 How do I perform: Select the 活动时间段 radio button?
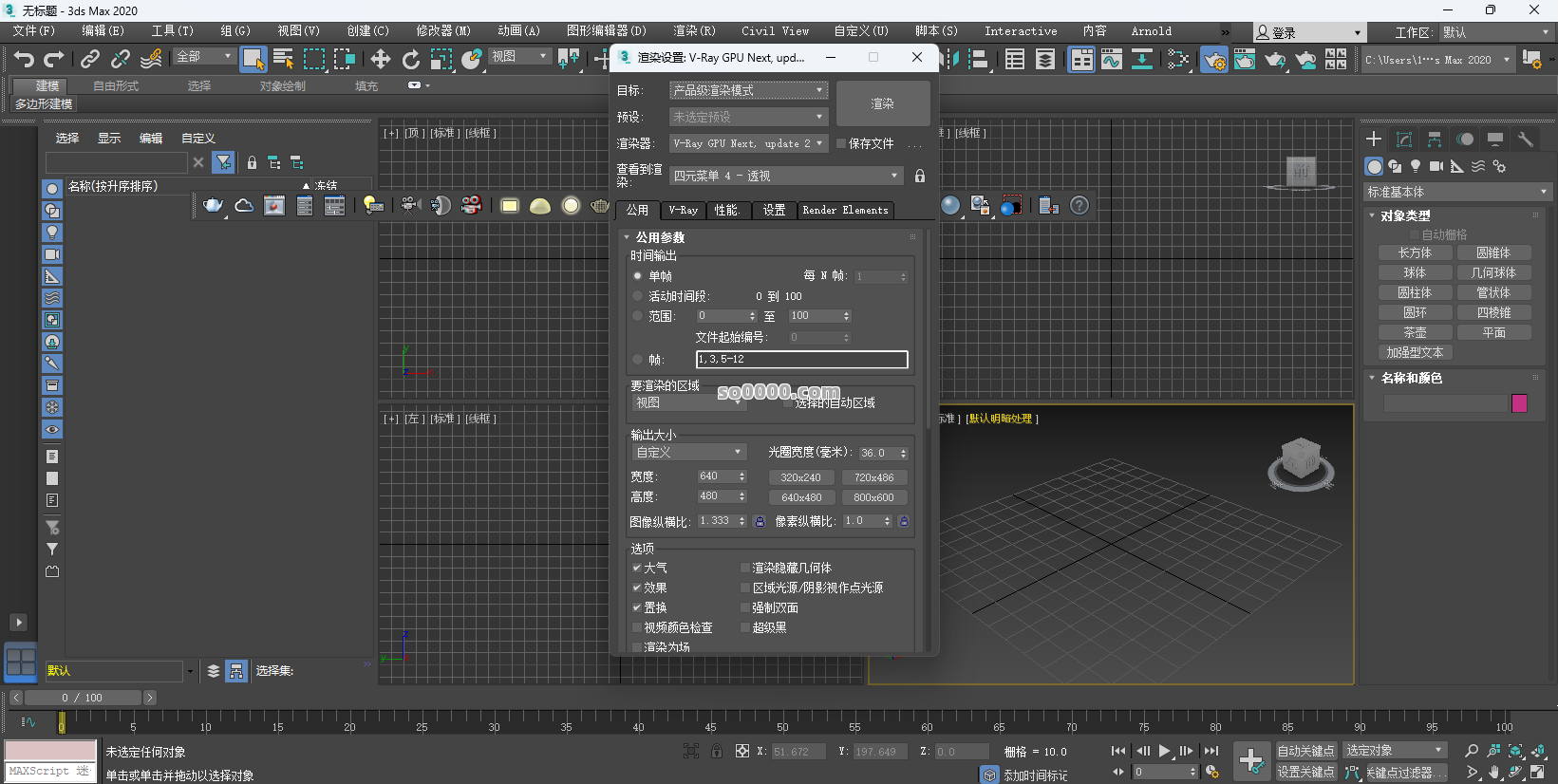pos(638,296)
